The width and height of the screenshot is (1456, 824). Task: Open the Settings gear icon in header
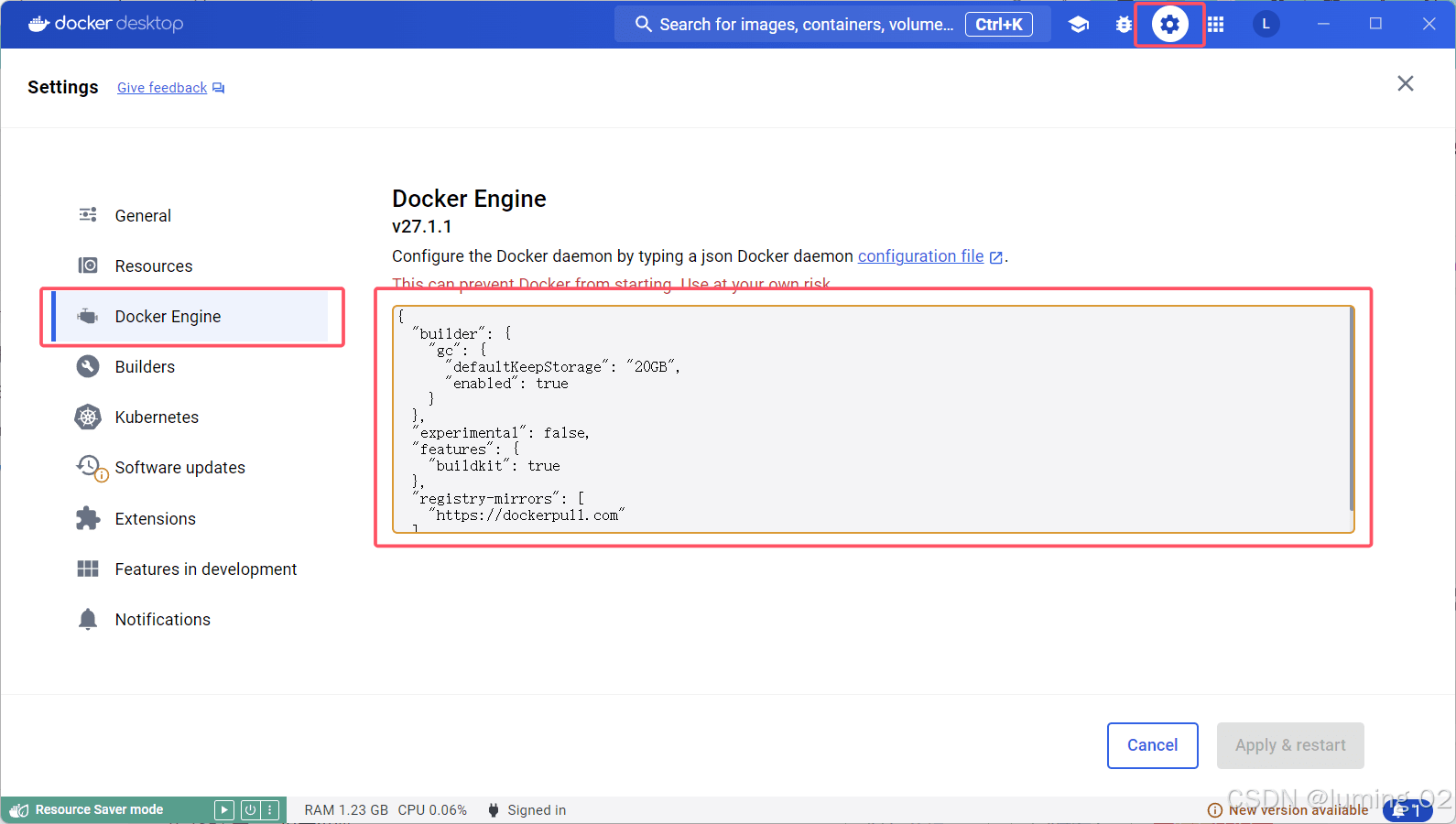(x=1169, y=24)
